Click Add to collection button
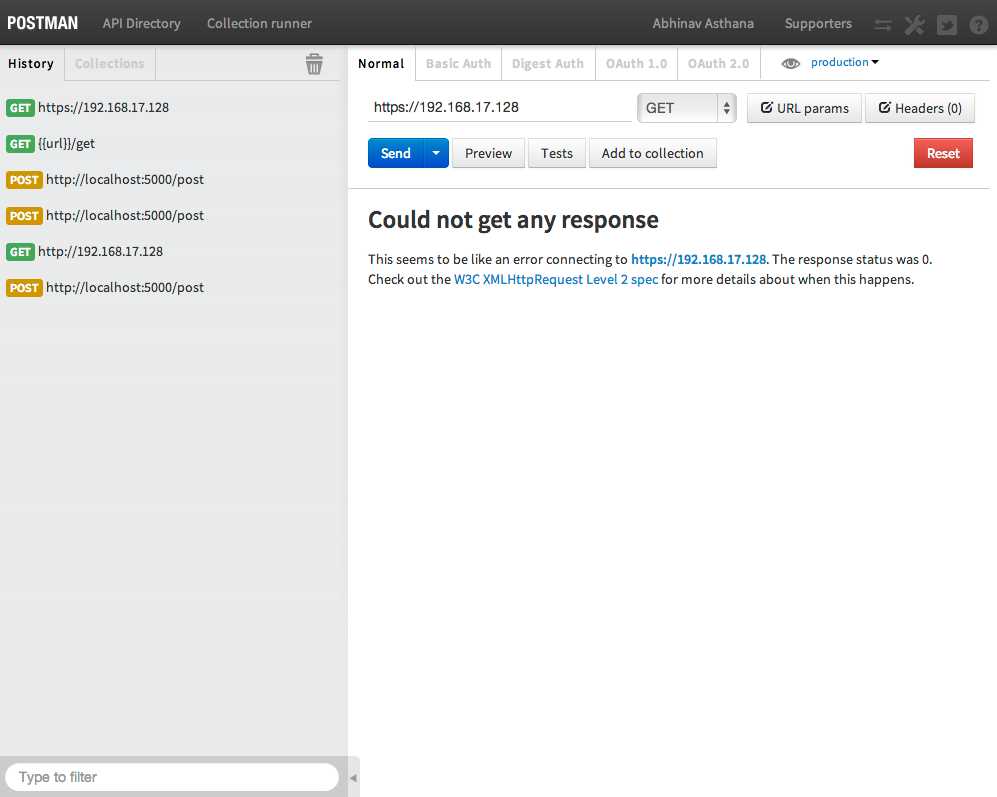 coord(653,153)
